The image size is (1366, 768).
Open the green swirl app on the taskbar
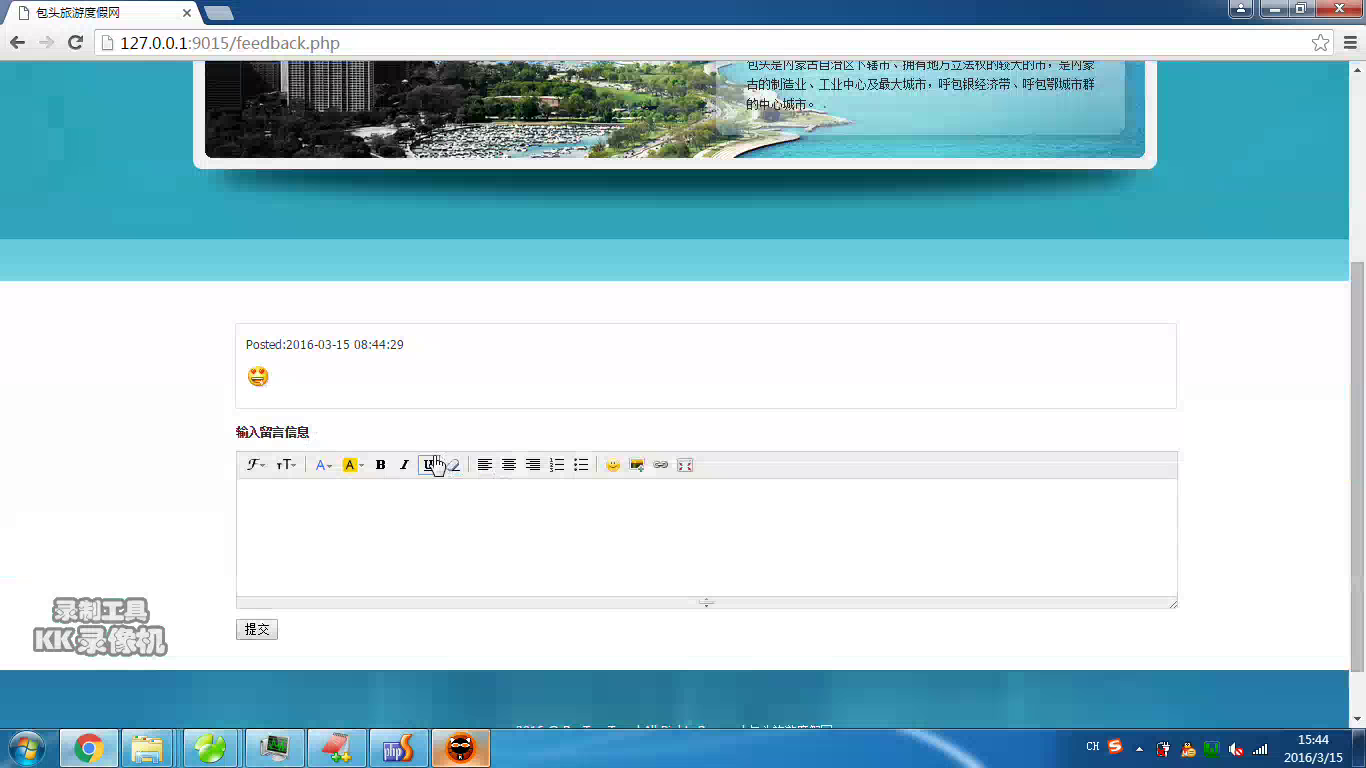pyautogui.click(x=211, y=748)
